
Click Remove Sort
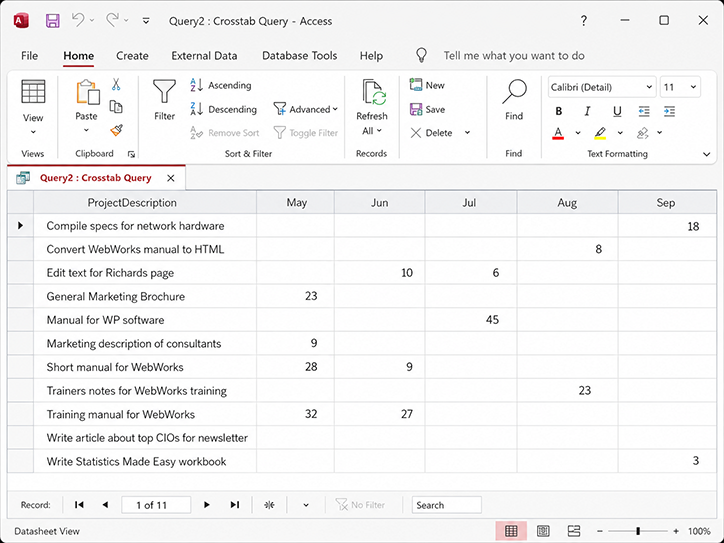225,133
